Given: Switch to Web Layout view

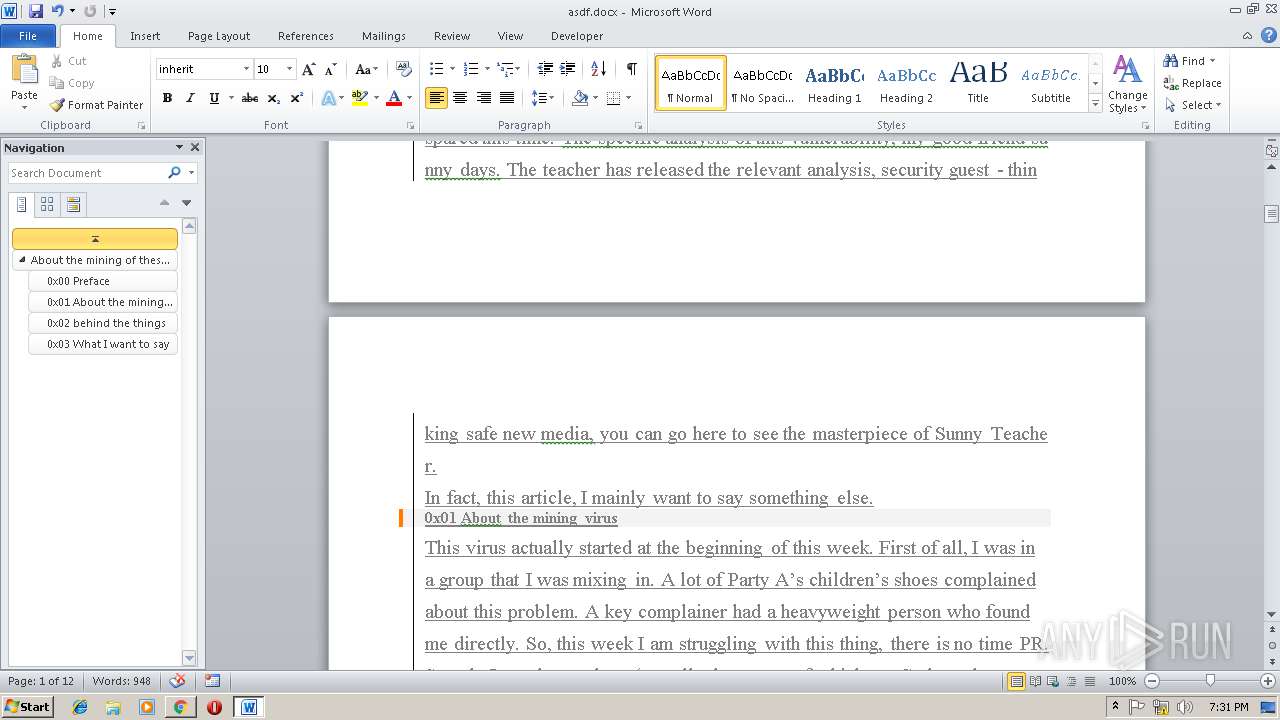Looking at the screenshot, I should click(x=1053, y=681).
